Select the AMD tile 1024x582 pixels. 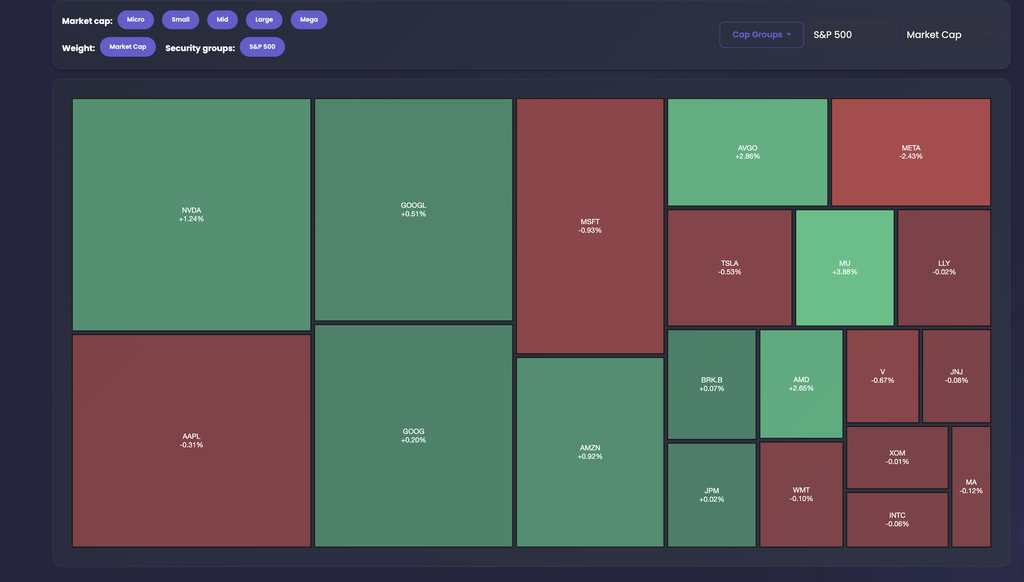pyautogui.click(x=801, y=384)
